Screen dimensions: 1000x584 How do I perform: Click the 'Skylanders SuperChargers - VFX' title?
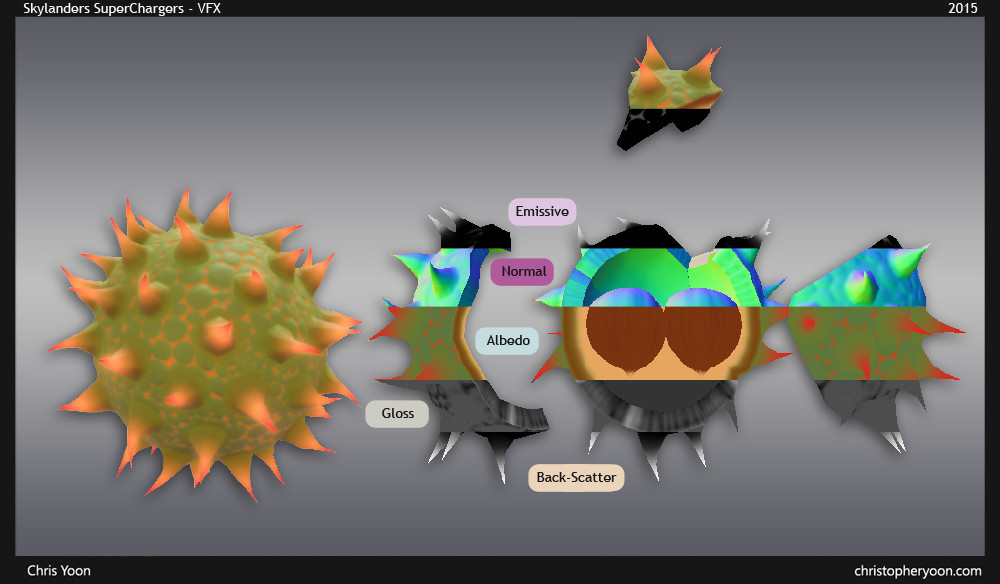122,8
